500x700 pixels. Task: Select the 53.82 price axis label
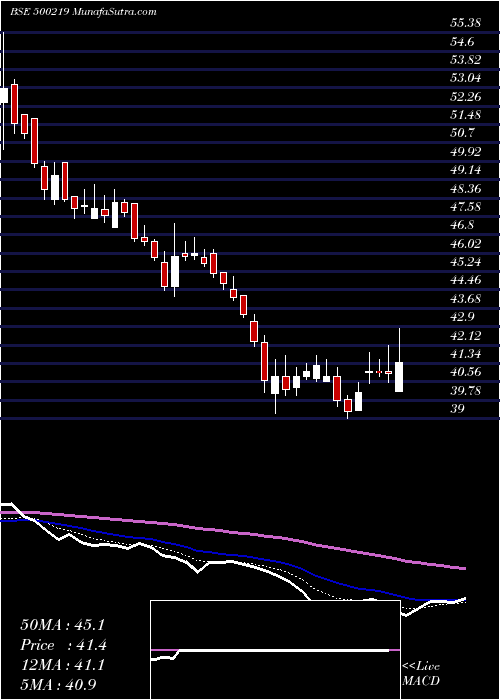point(465,60)
